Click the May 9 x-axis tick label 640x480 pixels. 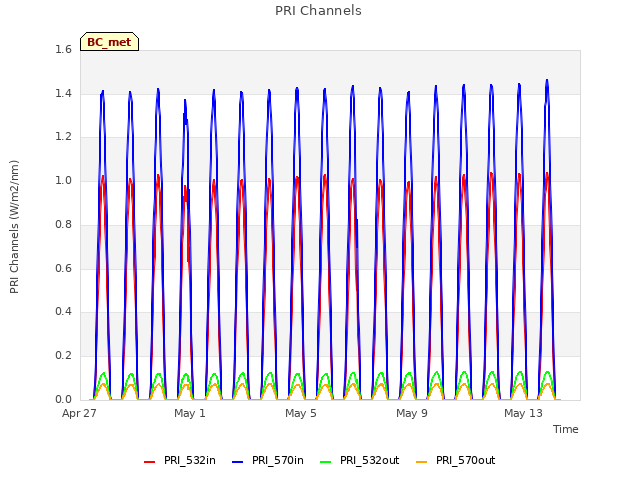[412, 413]
